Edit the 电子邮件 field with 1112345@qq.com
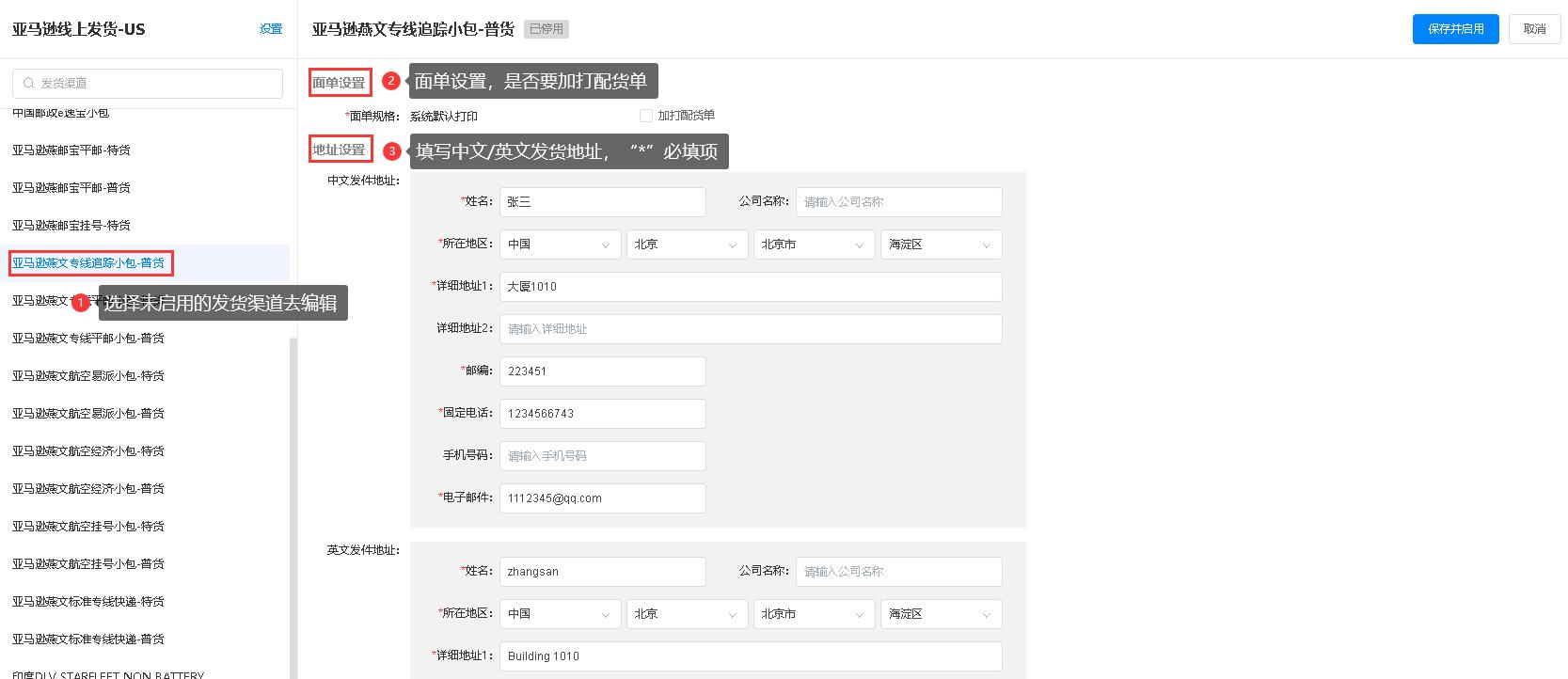Image resolution: width=1568 pixels, height=679 pixels. (x=603, y=498)
